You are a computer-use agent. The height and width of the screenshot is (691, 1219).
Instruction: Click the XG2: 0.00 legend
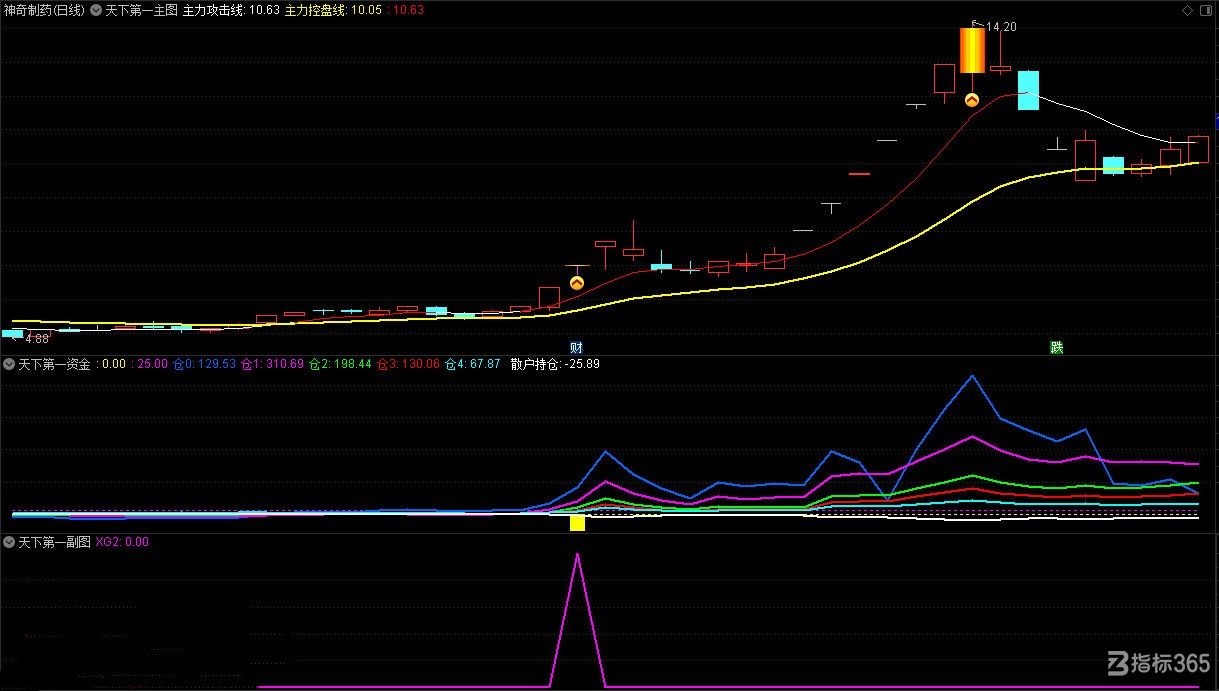pyautogui.click(x=122, y=541)
